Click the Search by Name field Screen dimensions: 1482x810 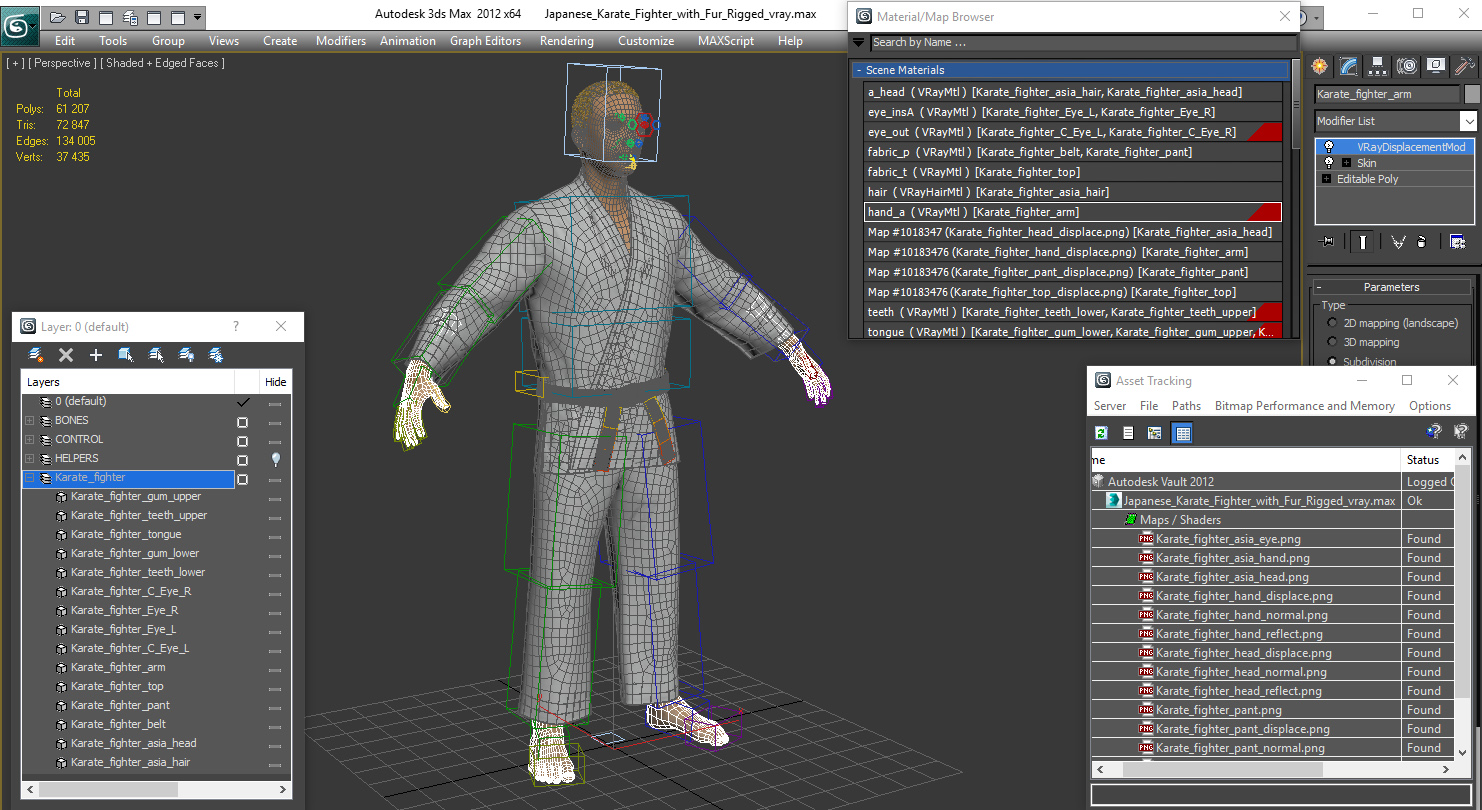[x=1082, y=43]
